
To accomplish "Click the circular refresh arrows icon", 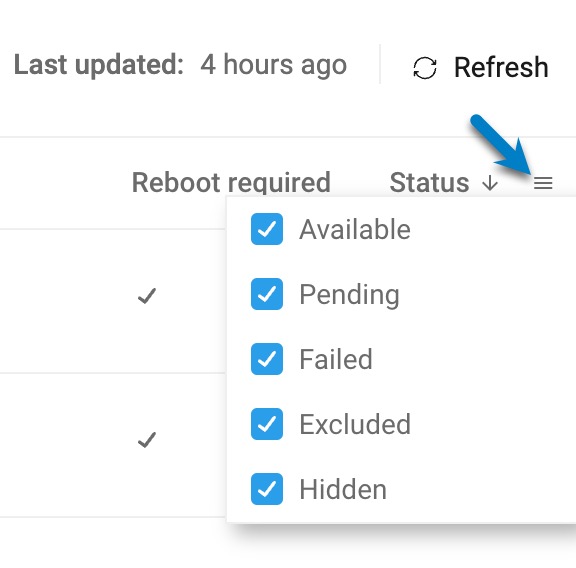I will tap(425, 68).
